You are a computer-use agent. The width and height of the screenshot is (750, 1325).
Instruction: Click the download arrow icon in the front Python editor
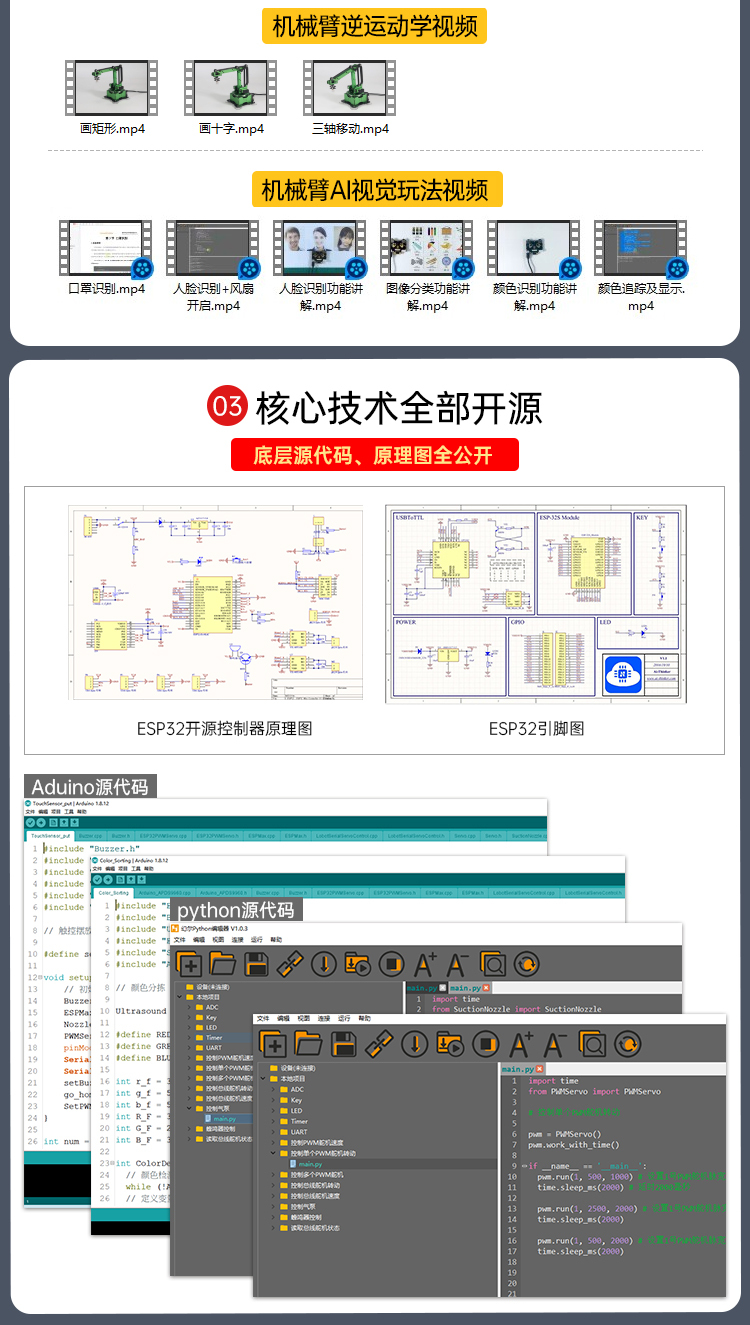[x=414, y=1045]
